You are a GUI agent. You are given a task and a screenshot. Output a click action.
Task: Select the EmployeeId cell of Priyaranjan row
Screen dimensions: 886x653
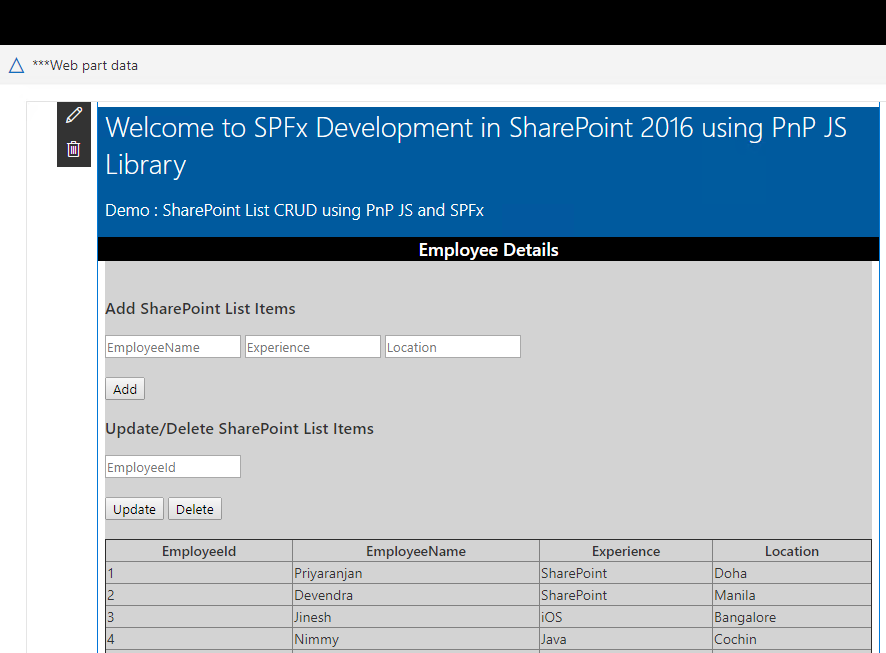click(x=199, y=573)
